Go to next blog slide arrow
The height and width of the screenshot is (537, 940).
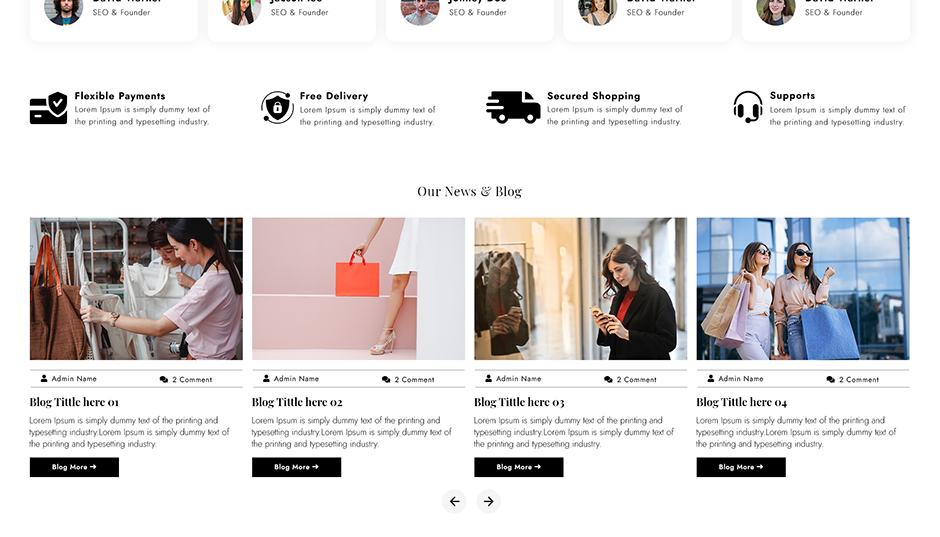[489, 501]
